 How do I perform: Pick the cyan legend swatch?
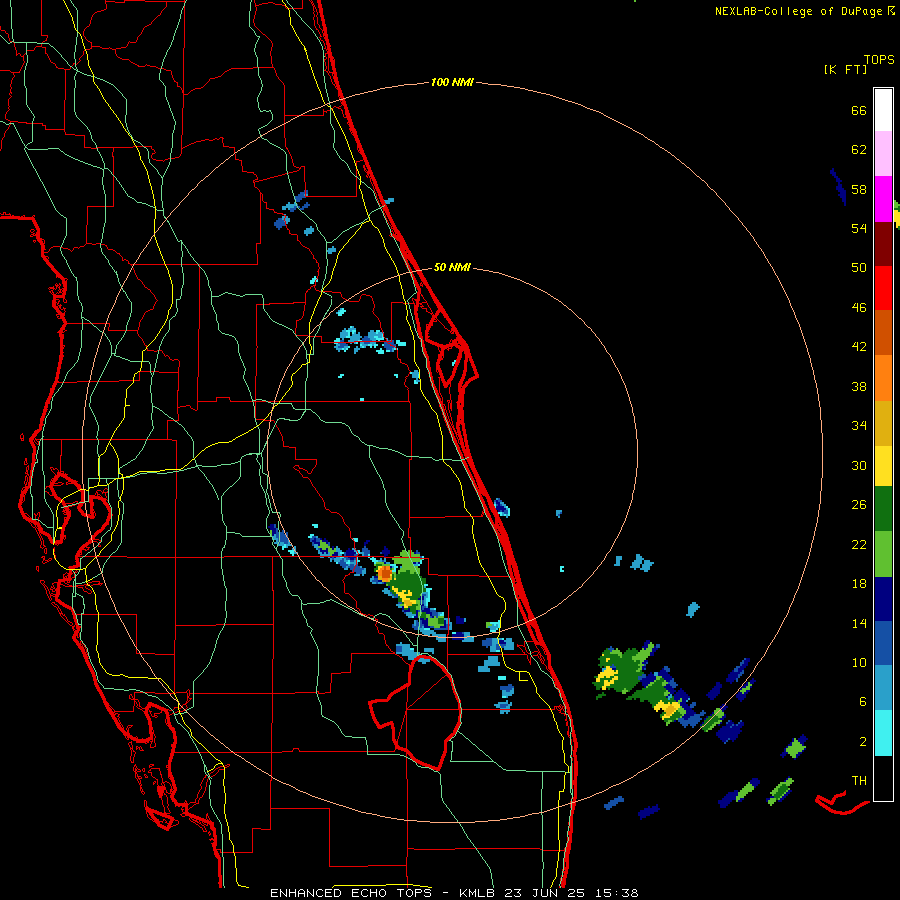[883, 733]
